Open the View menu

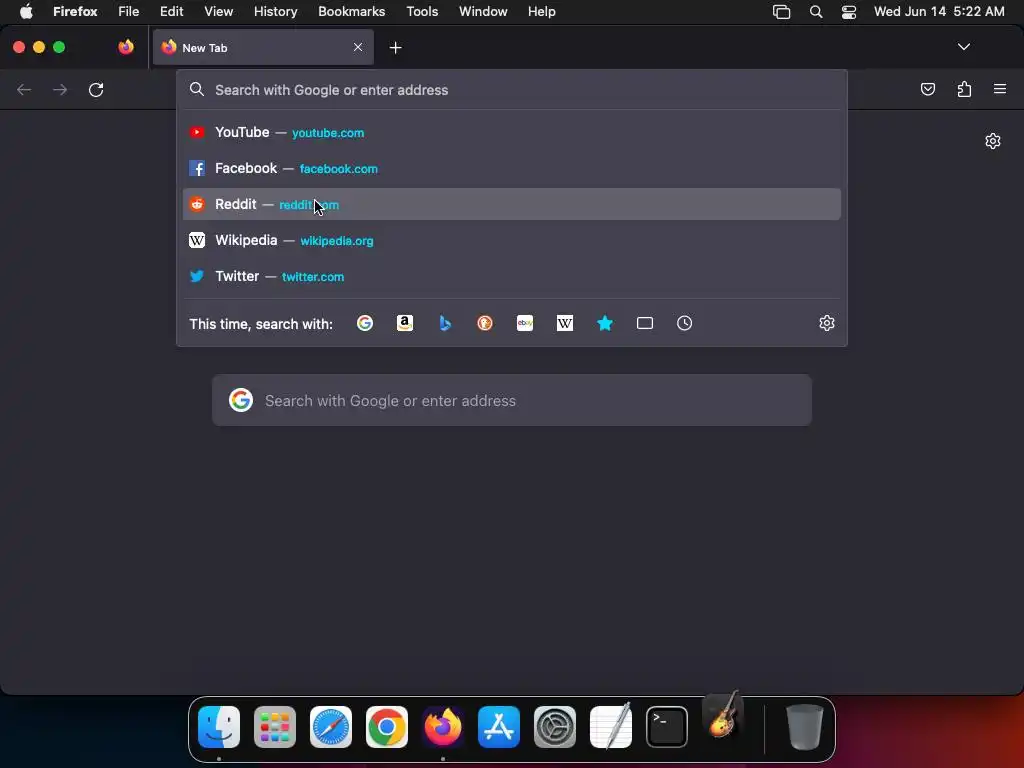pos(218,11)
